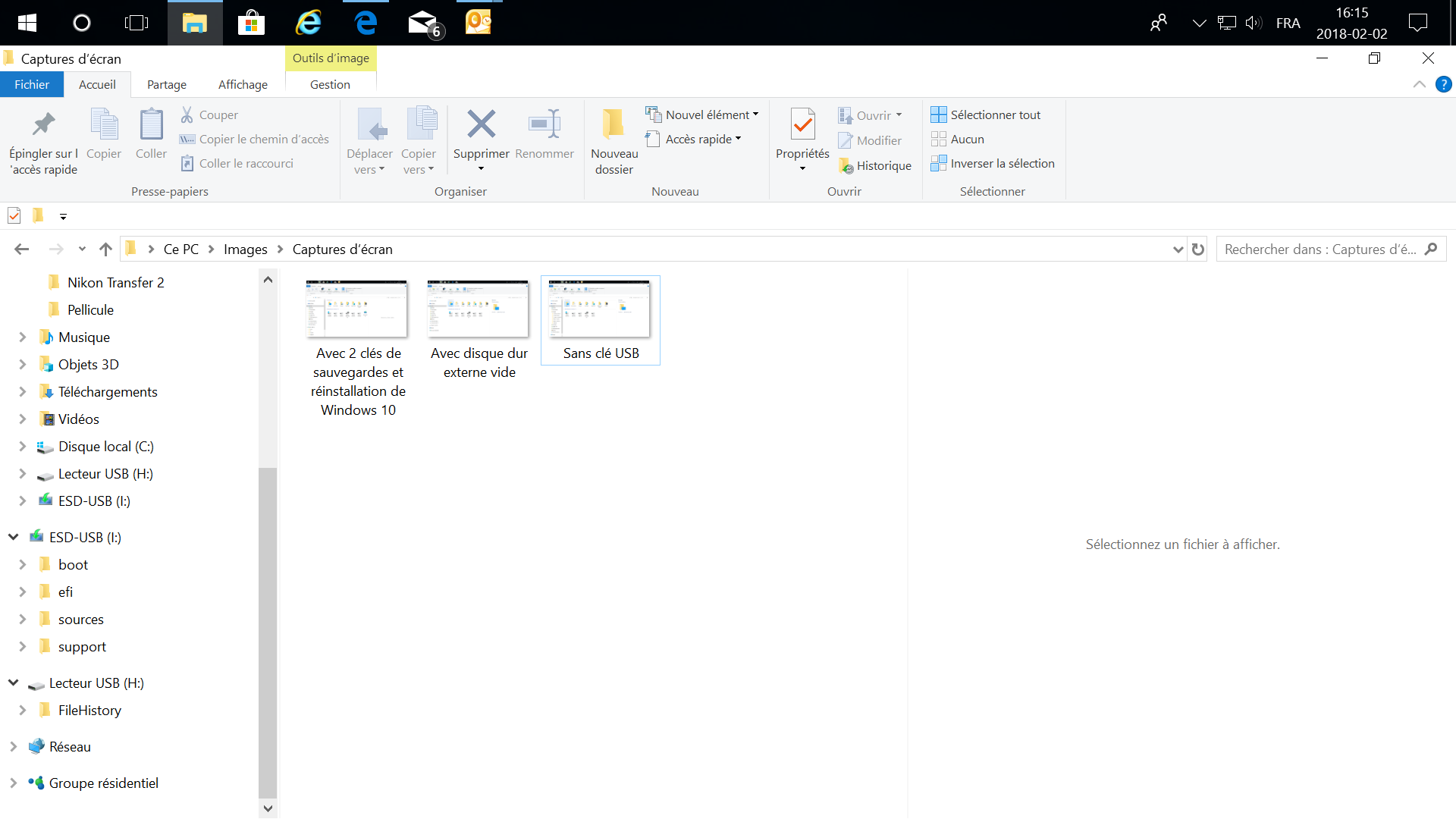Open the Fichier menu tab

click(32, 84)
